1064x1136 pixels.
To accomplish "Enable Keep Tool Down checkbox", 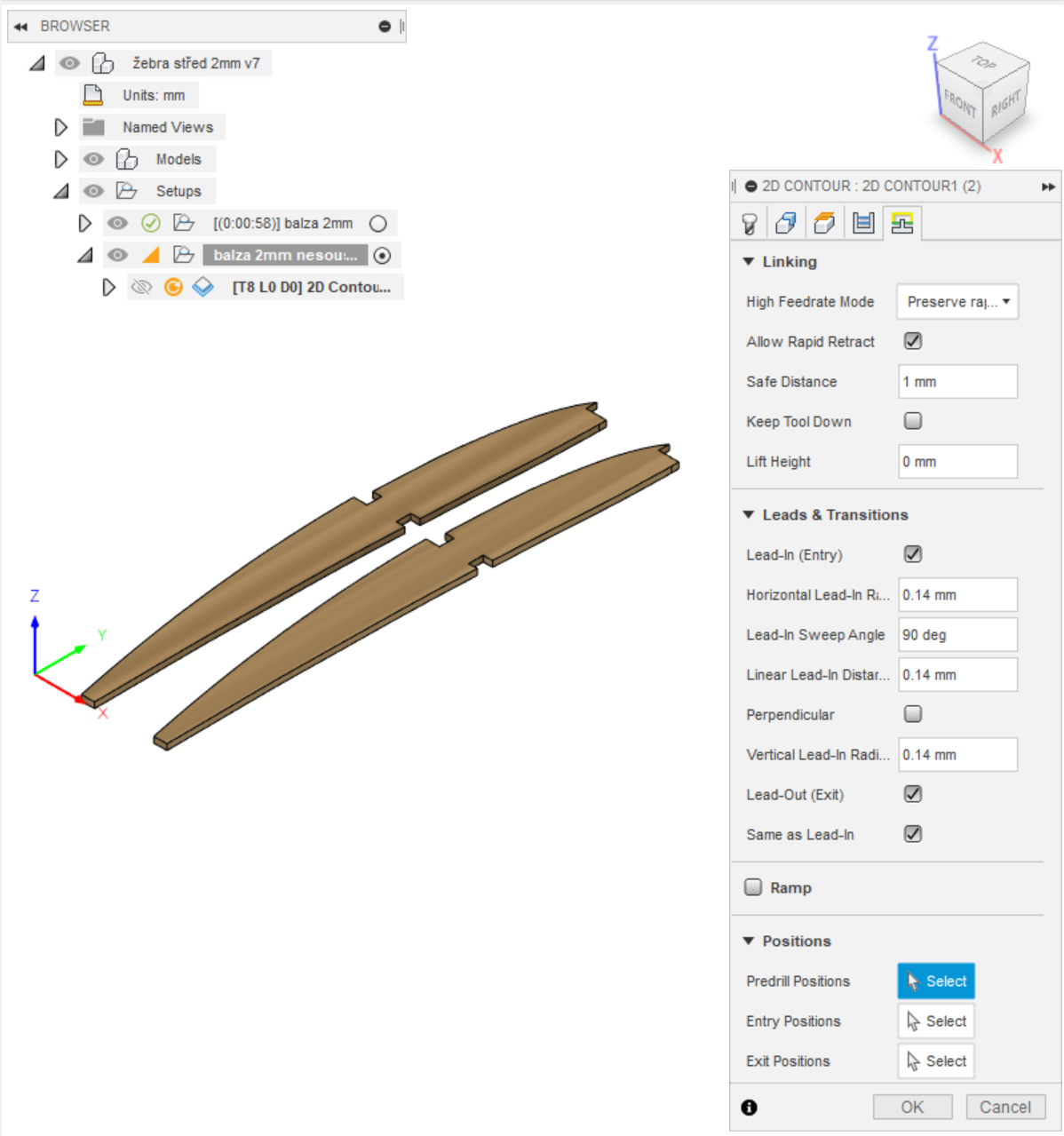I will click(x=912, y=421).
